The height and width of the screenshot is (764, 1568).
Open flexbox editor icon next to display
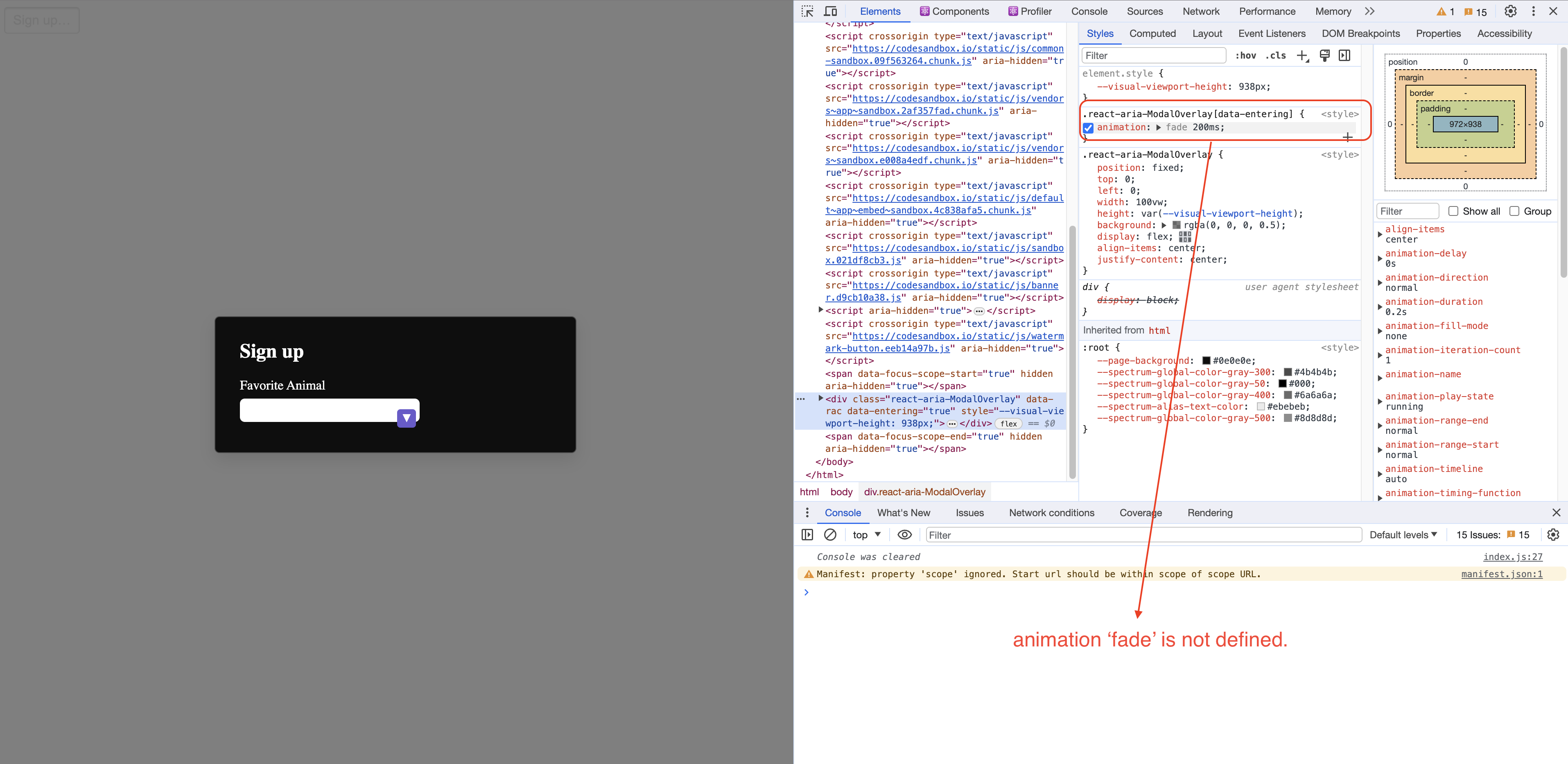tap(1184, 236)
